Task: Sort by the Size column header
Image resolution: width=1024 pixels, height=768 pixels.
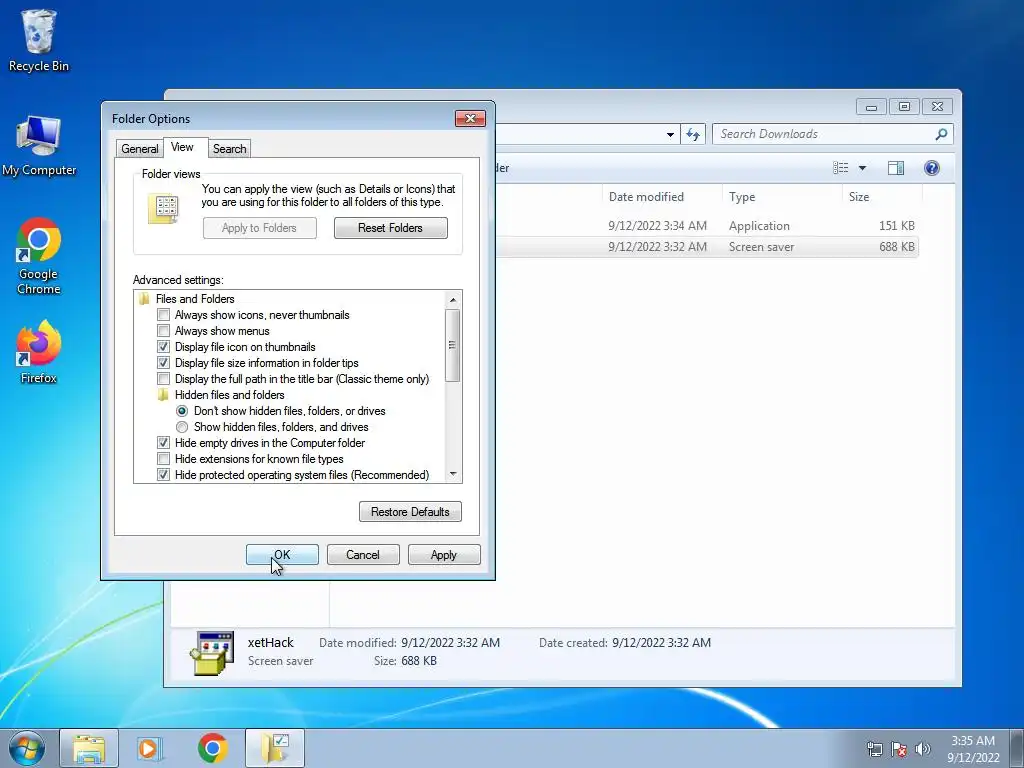Action: (x=882, y=197)
